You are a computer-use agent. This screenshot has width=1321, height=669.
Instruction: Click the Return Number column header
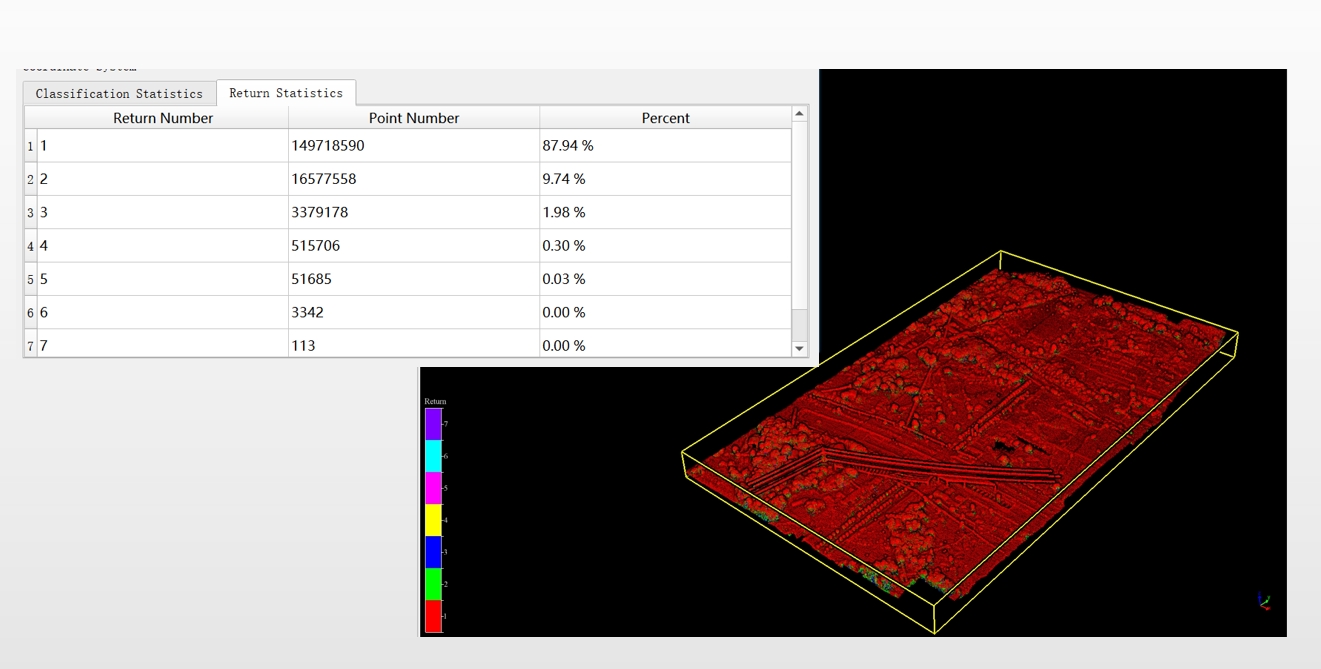coord(163,118)
